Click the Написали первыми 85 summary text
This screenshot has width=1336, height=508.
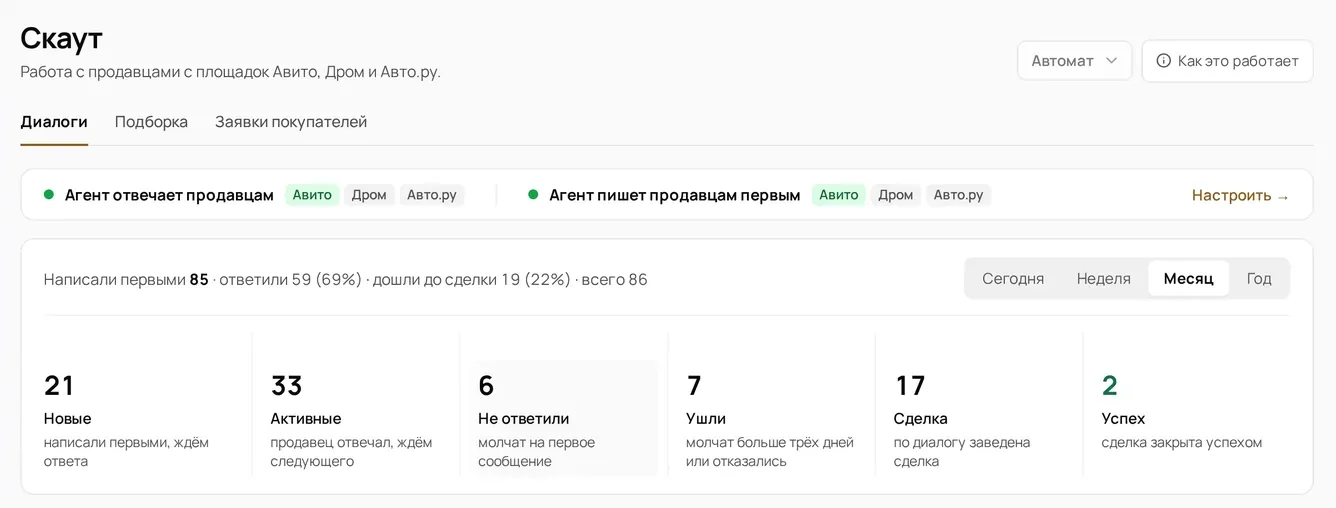pos(126,279)
